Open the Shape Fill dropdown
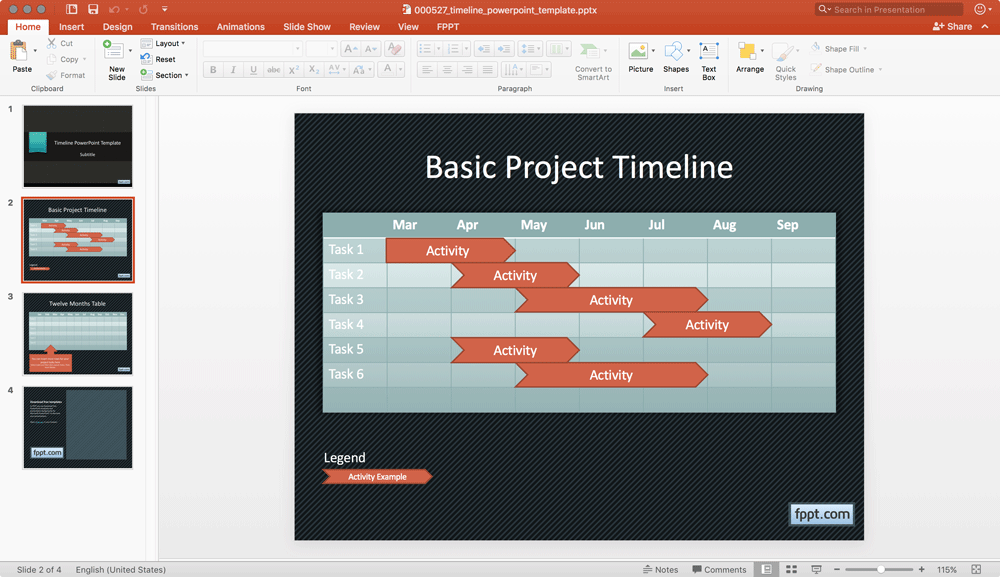The image size is (1000, 577). (x=840, y=47)
